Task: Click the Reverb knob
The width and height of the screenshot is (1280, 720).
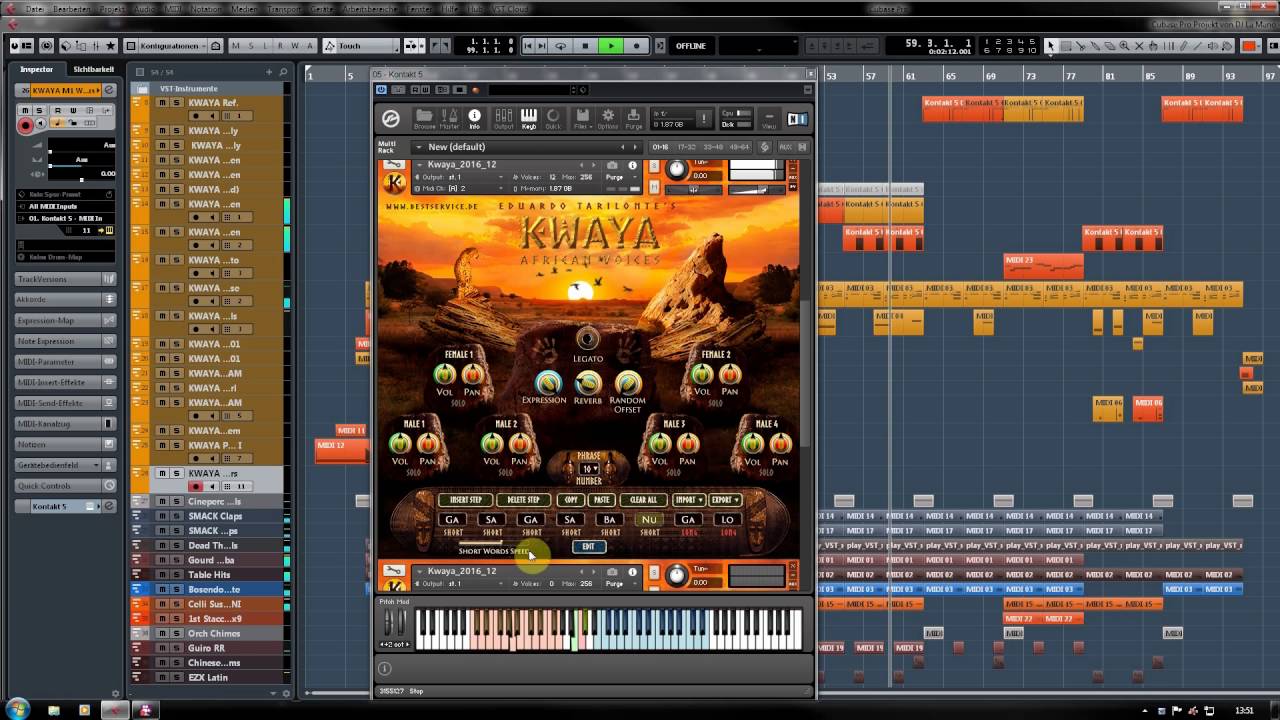Action: [x=588, y=382]
